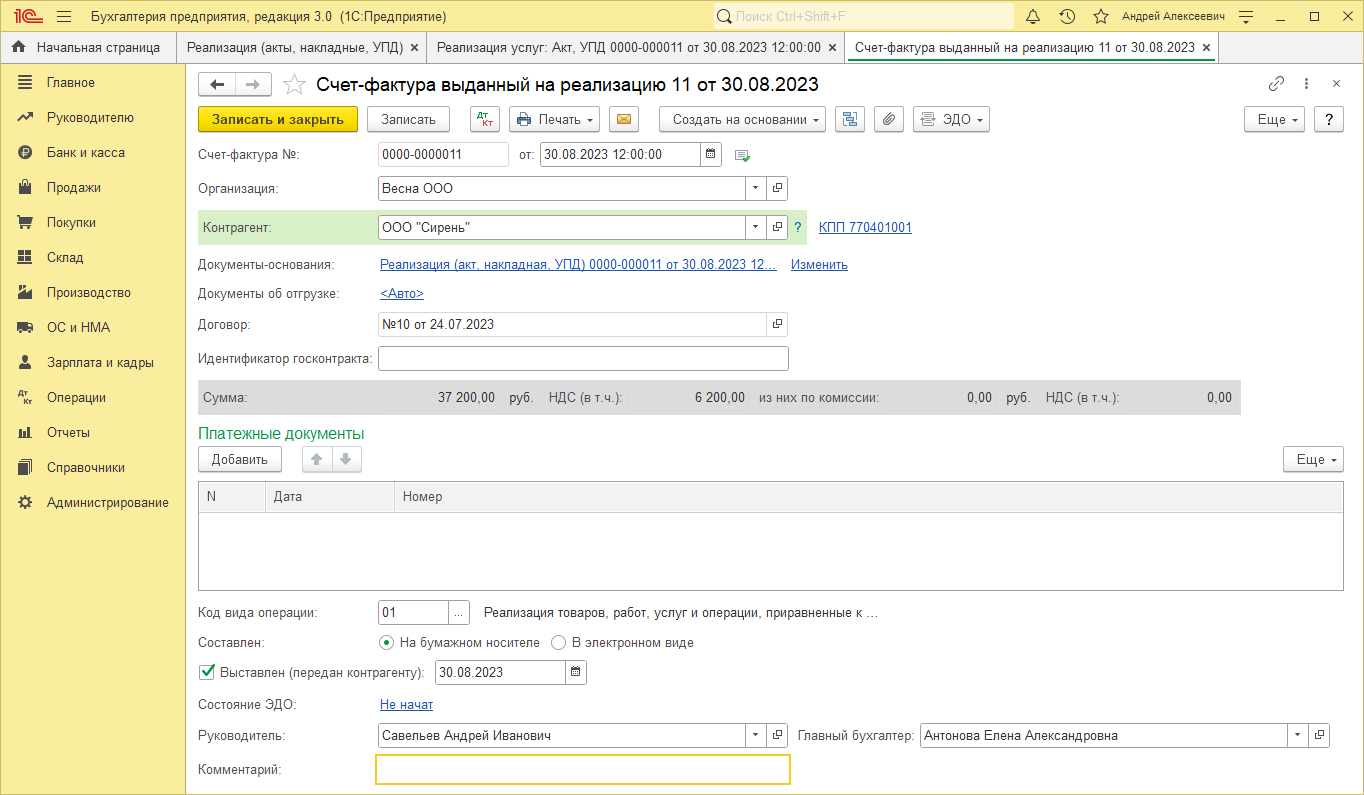Image resolution: width=1364 pixels, height=795 pixels.
Task: Select В электронном виде option
Action: click(559, 642)
